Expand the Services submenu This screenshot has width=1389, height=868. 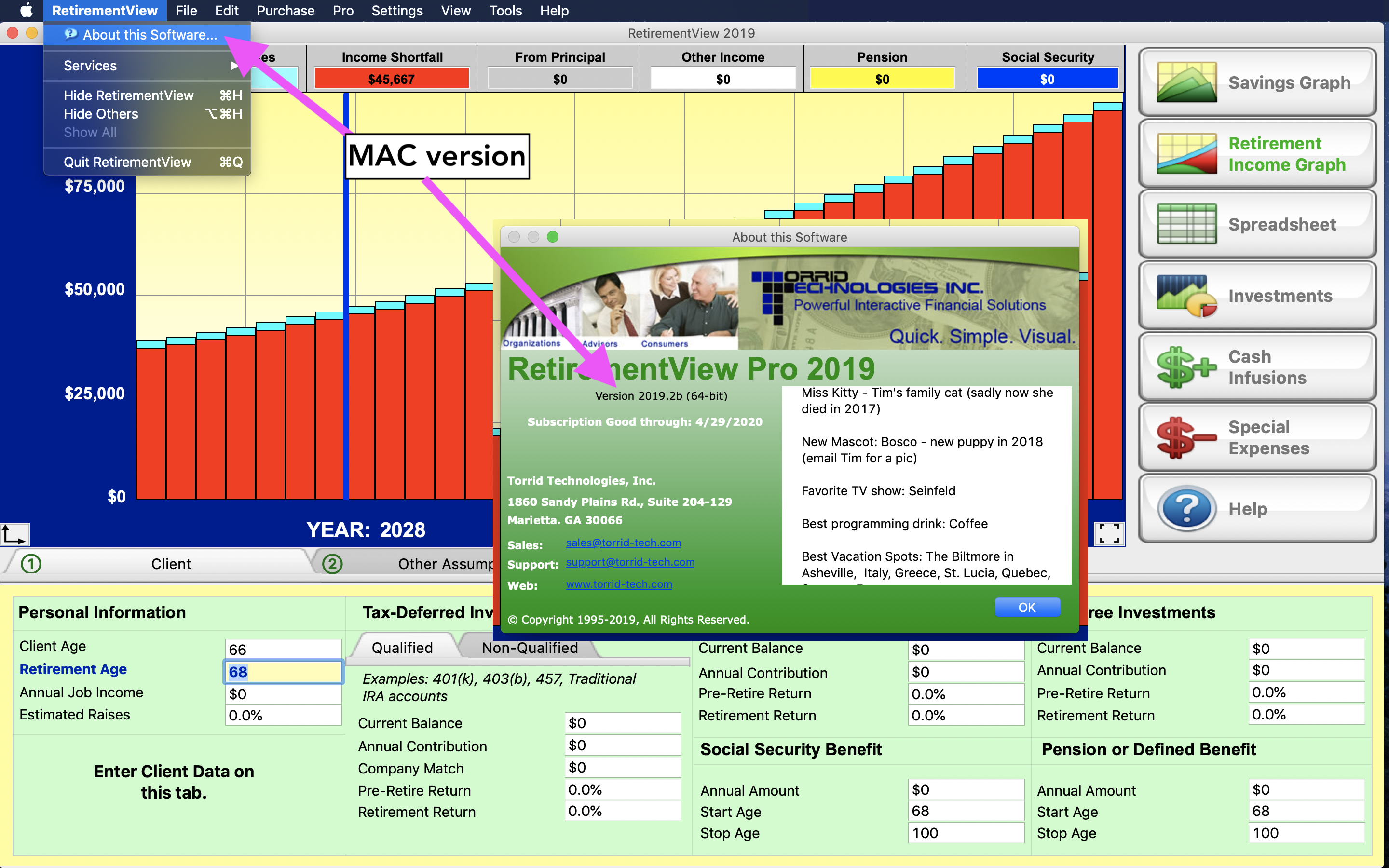(148, 66)
